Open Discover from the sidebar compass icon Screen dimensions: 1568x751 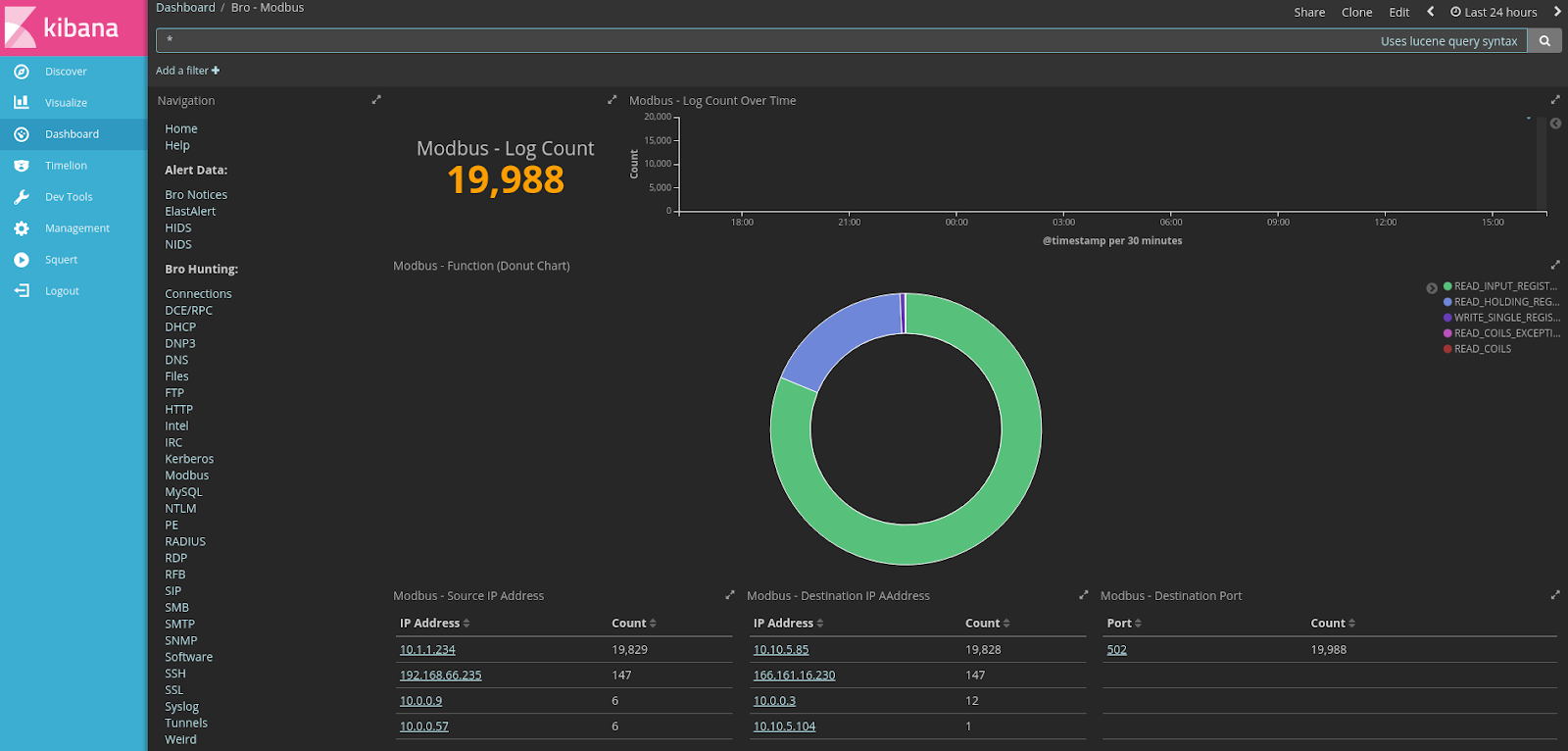[22, 72]
